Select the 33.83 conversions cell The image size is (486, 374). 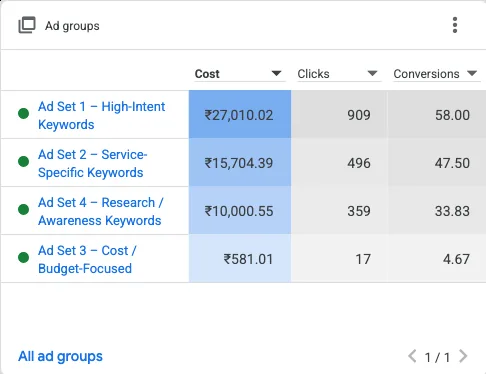pyautogui.click(x=437, y=211)
